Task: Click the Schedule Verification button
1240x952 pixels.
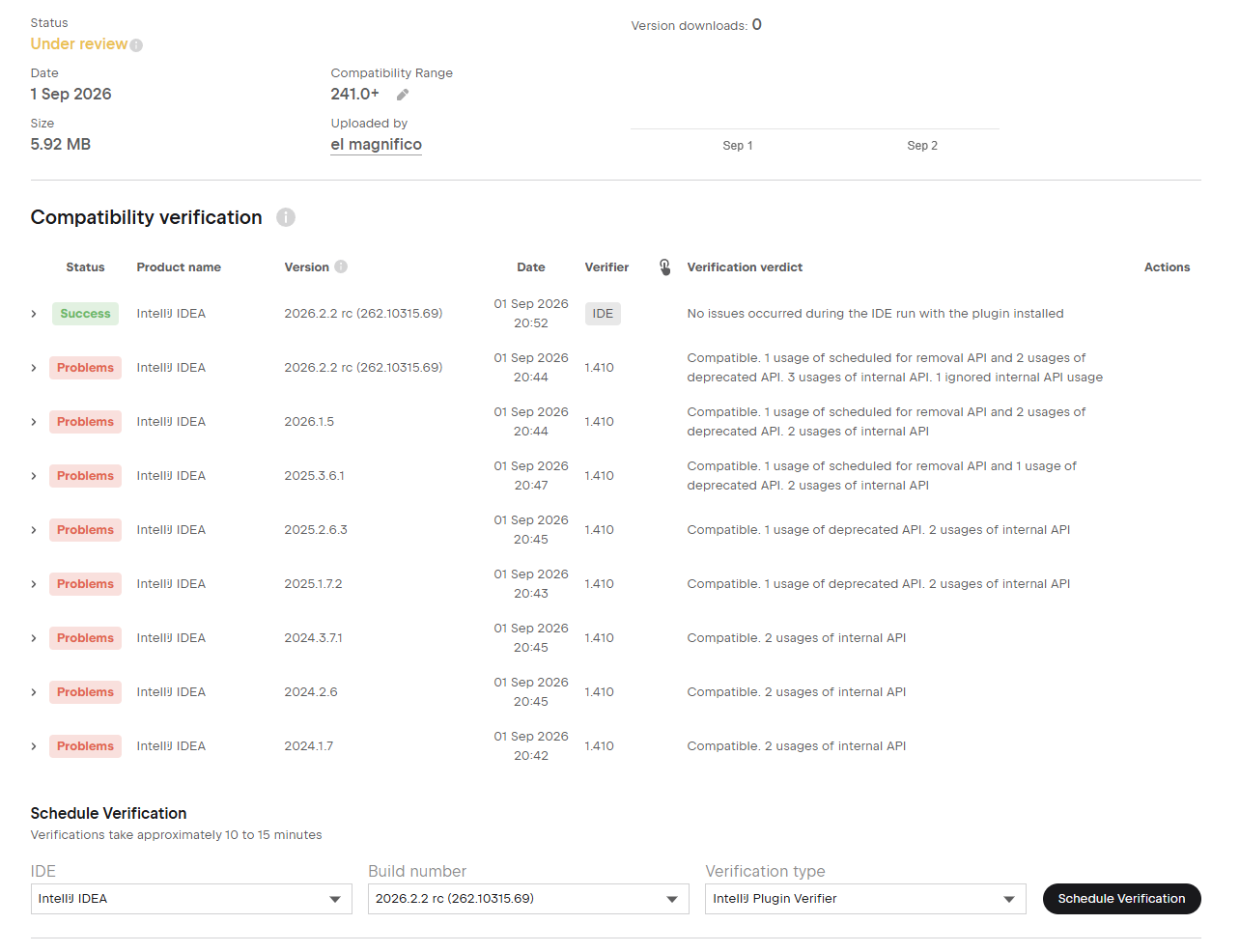Action: (x=1121, y=899)
